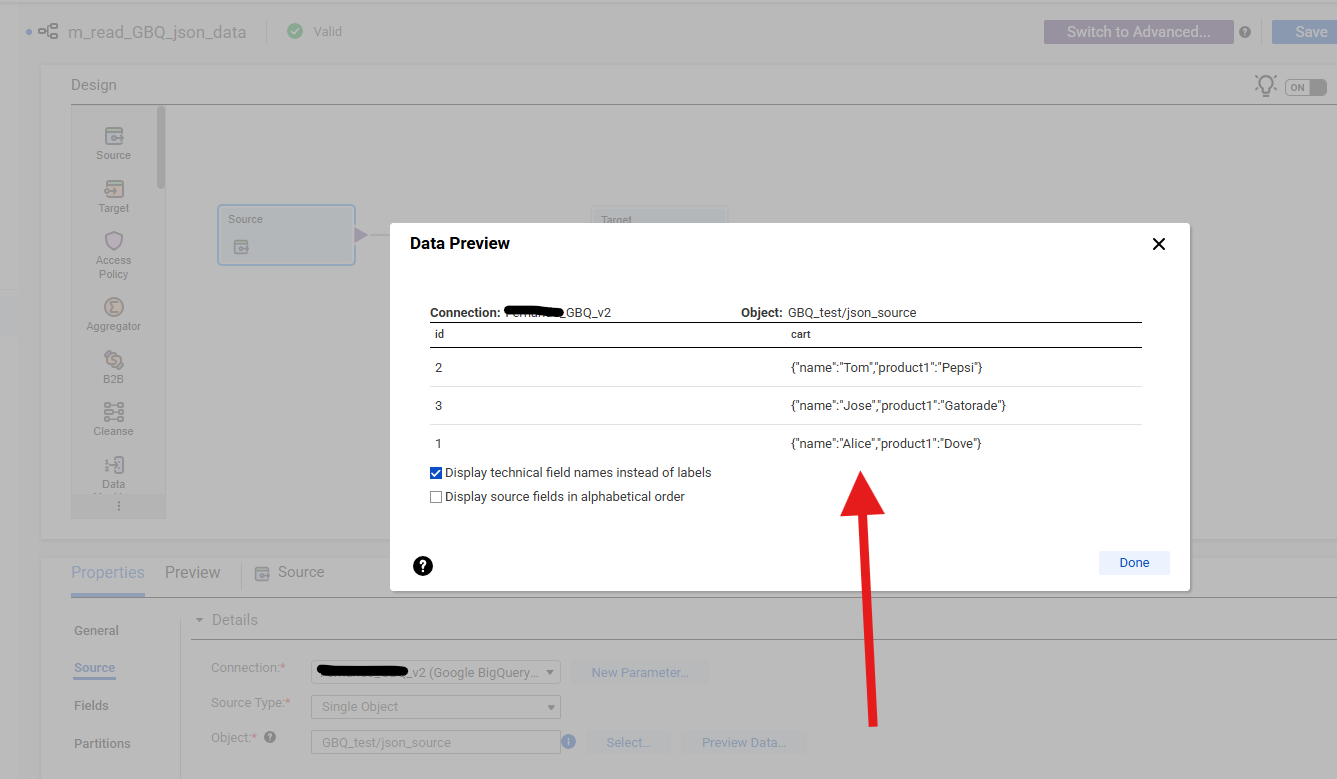
Task: Click the output arrow on the Source node
Action: 361,235
